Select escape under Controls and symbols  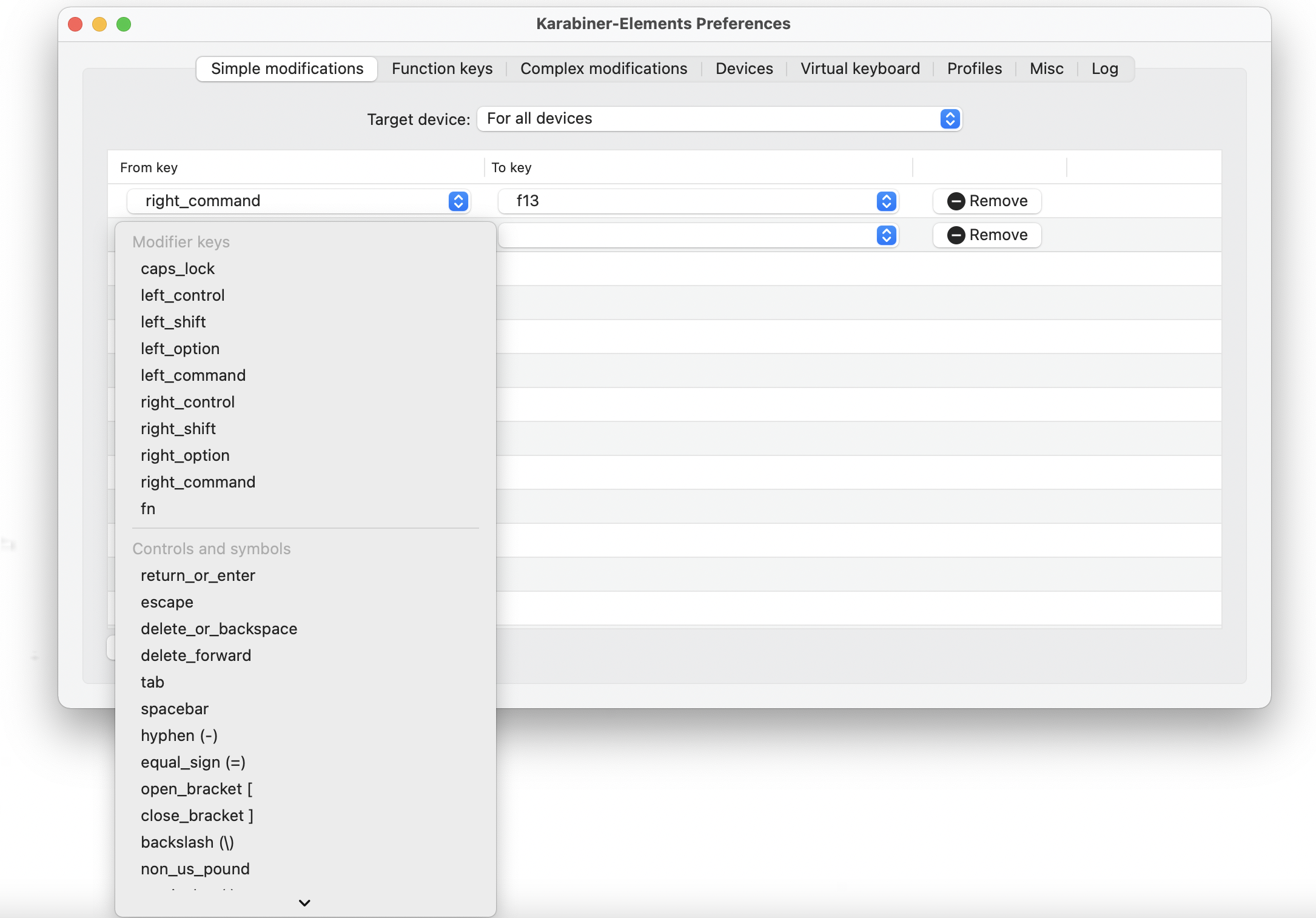click(x=167, y=602)
